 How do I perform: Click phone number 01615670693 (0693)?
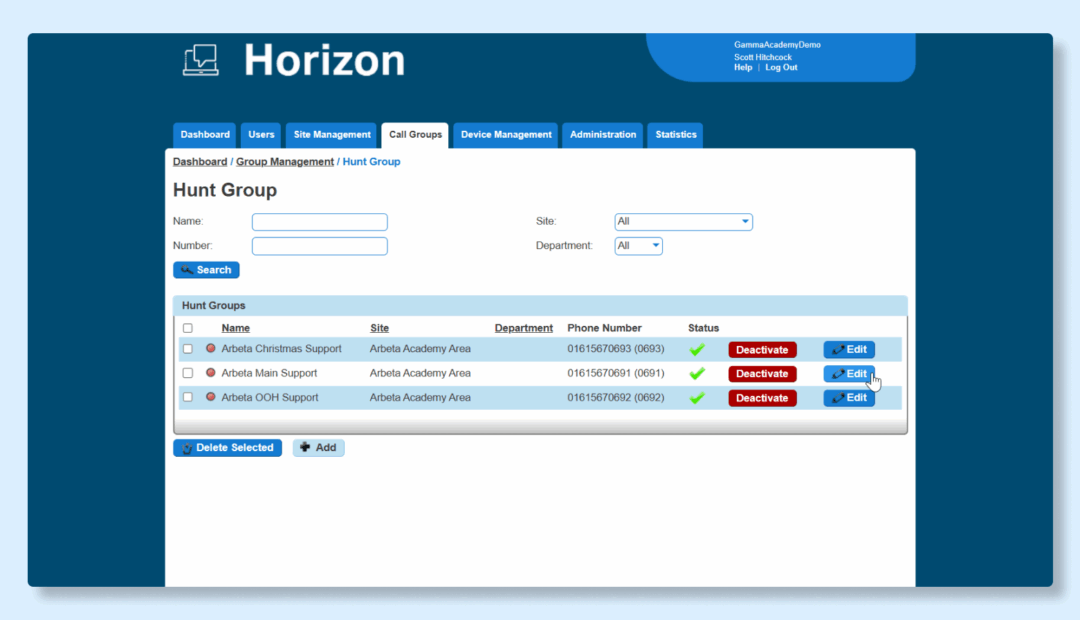[616, 349]
